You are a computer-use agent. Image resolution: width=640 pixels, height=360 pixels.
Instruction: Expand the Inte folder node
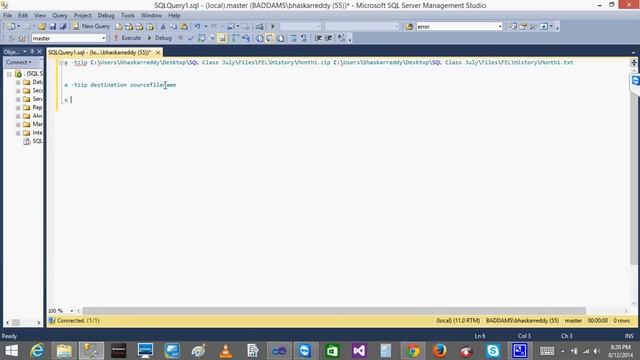point(18,133)
